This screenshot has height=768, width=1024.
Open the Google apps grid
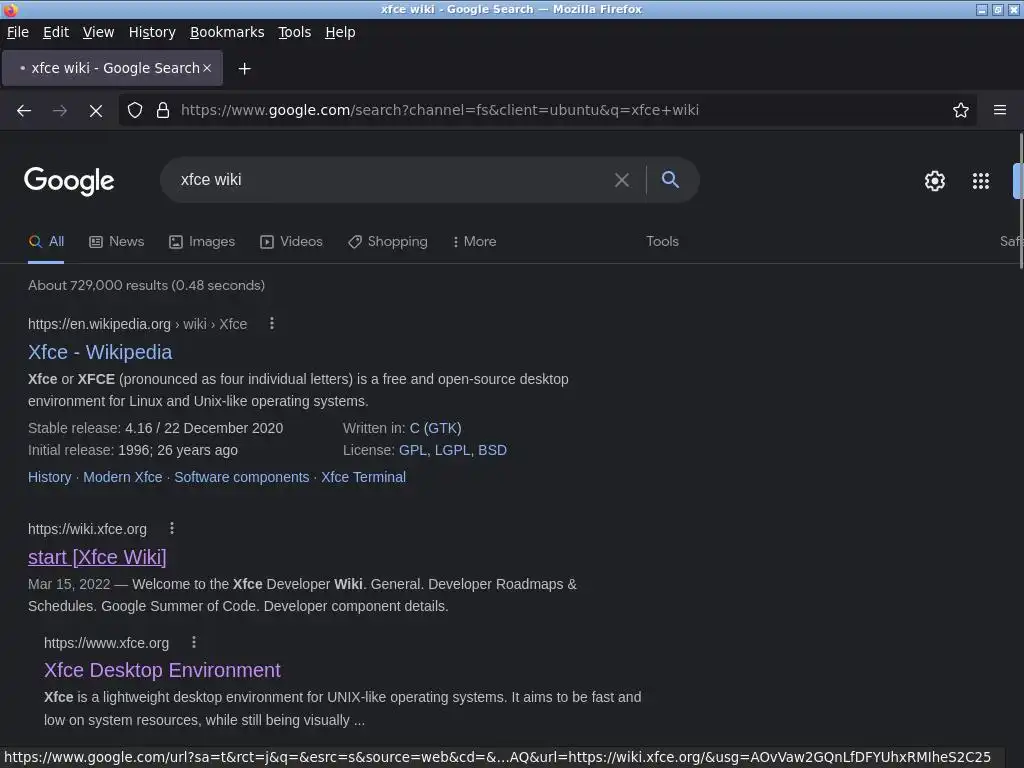pos(981,181)
